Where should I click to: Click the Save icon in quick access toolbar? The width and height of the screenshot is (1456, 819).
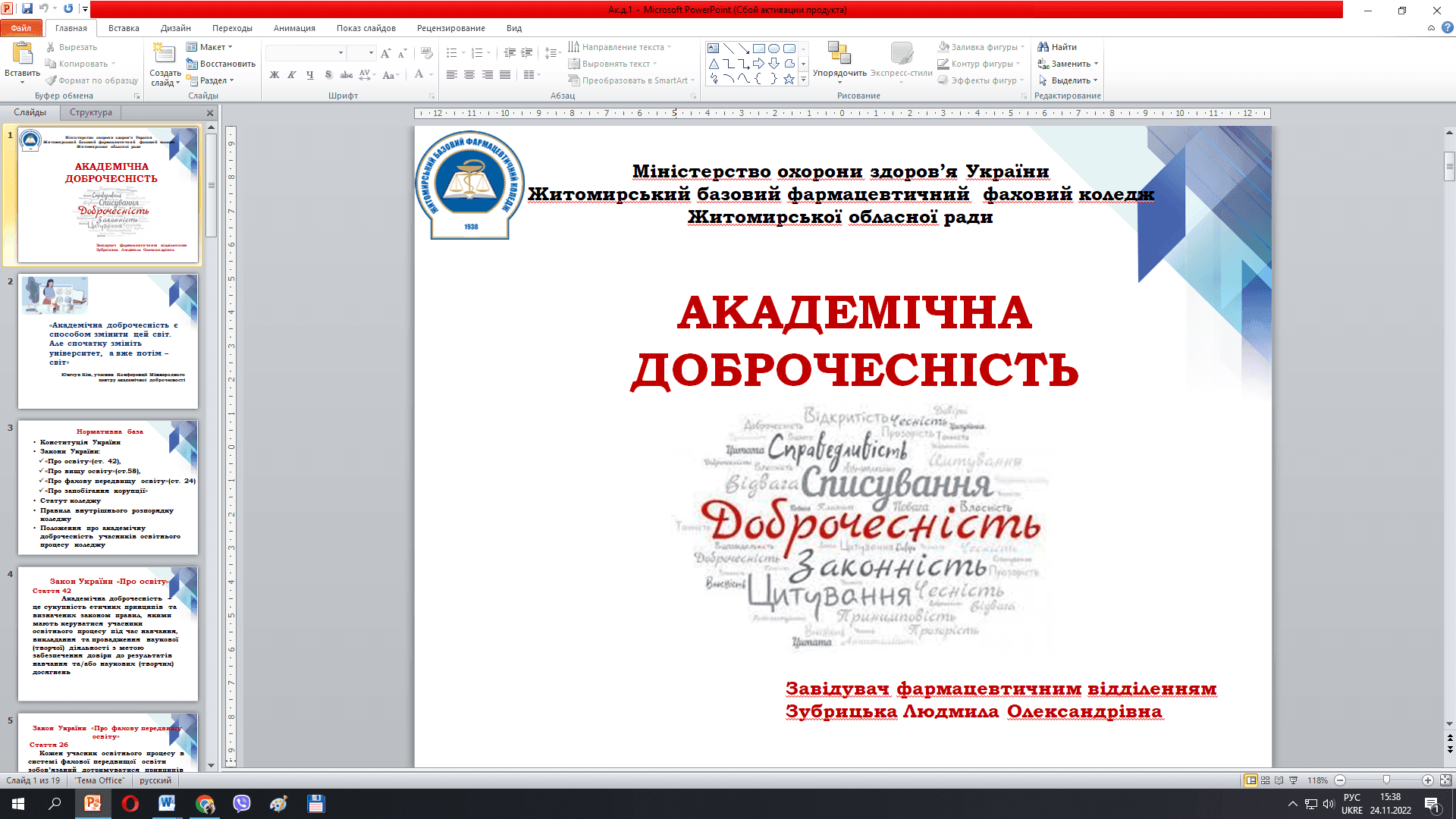pos(28,9)
